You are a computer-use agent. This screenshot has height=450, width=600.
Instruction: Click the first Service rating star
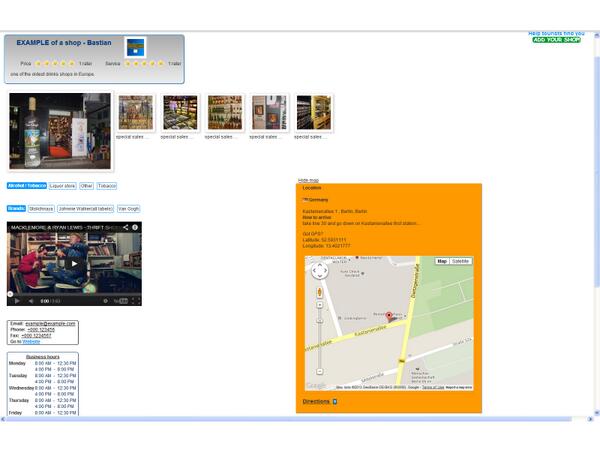[x=127, y=64]
